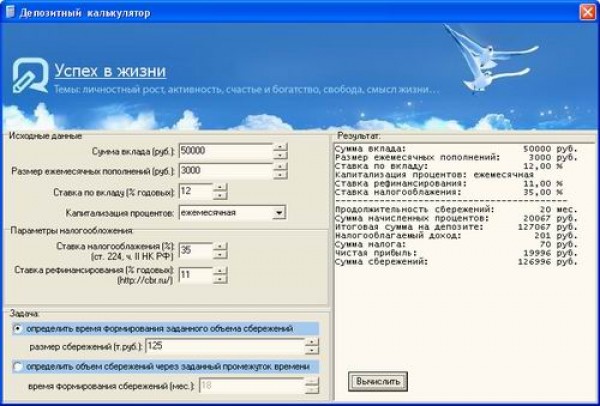Image resolution: width=600 pixels, height=406 pixels.
Task: Click result line 'Чистая прибыль'
Action: pyautogui.click(x=456, y=253)
